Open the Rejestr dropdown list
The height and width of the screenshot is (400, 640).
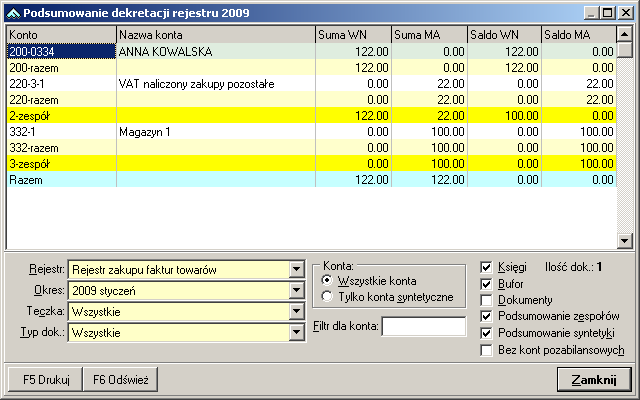[x=295, y=269]
